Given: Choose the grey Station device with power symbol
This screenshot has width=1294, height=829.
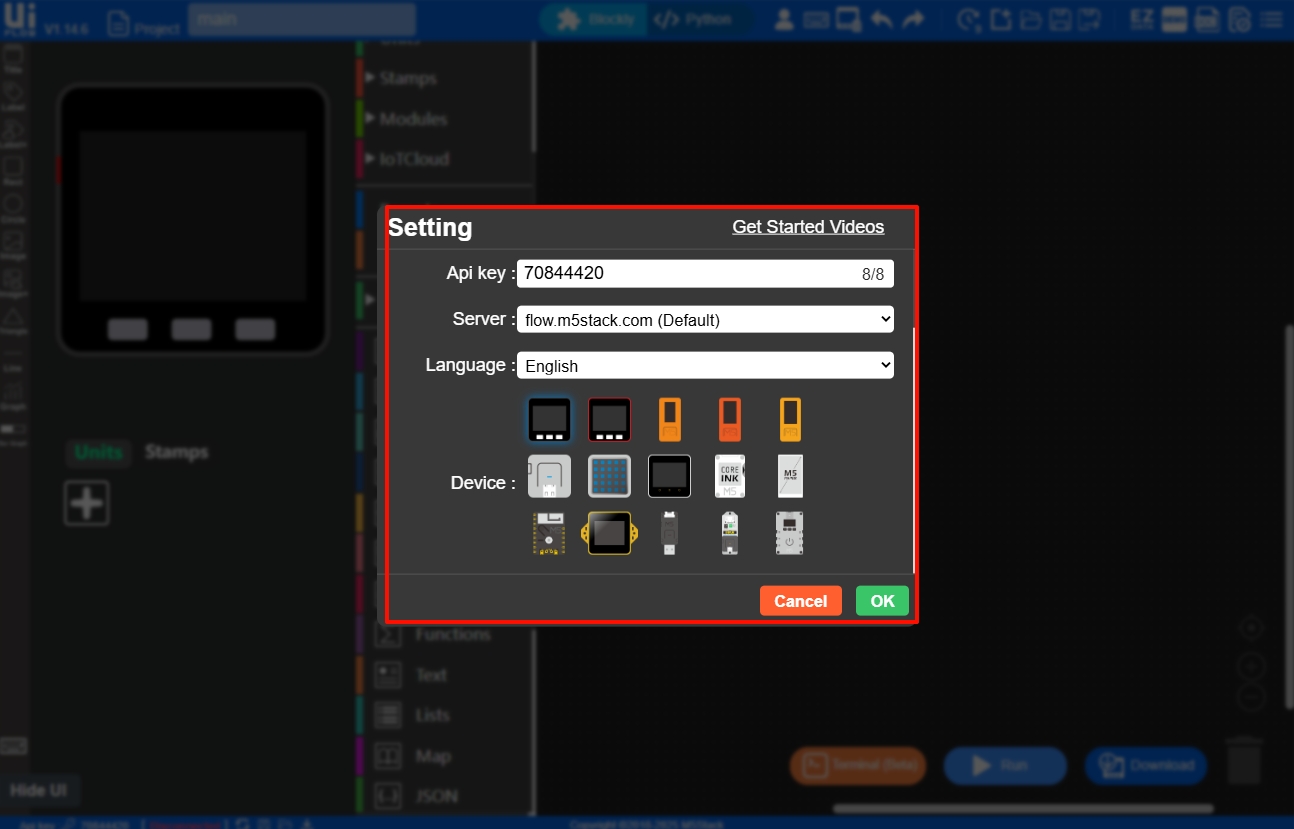Looking at the screenshot, I should click(x=790, y=533).
